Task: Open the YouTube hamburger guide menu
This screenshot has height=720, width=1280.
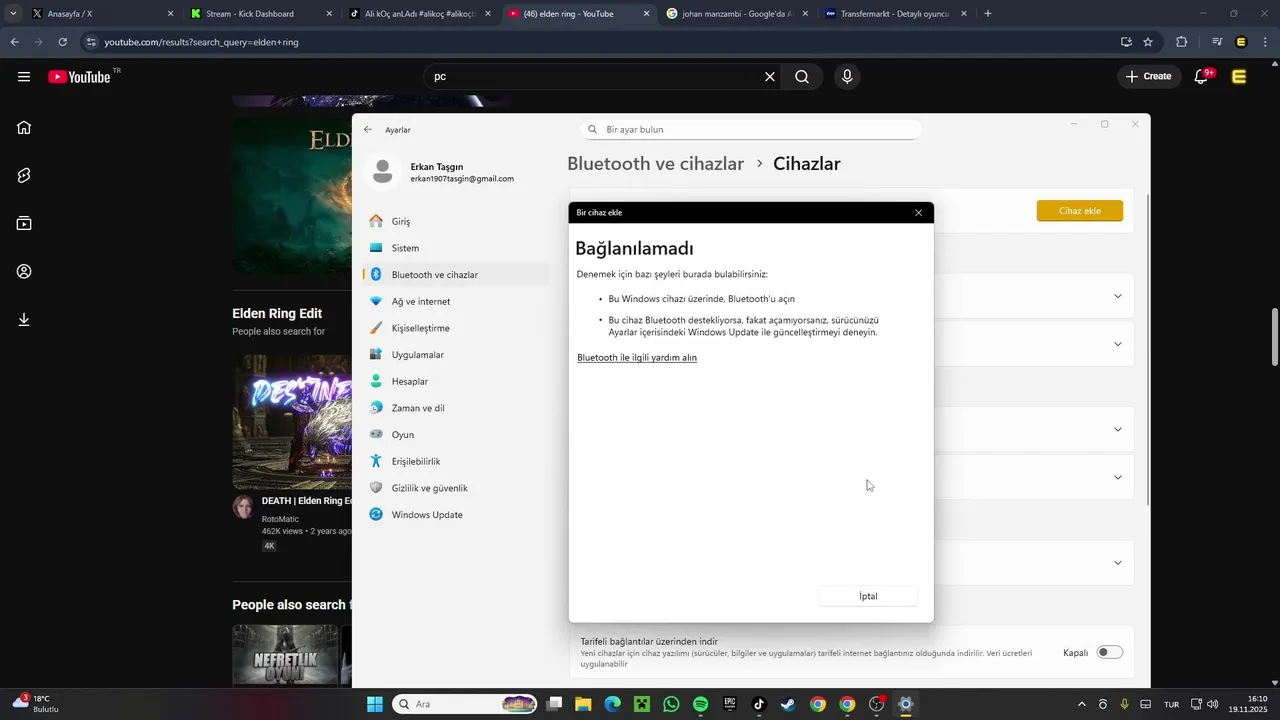Action: tap(24, 77)
